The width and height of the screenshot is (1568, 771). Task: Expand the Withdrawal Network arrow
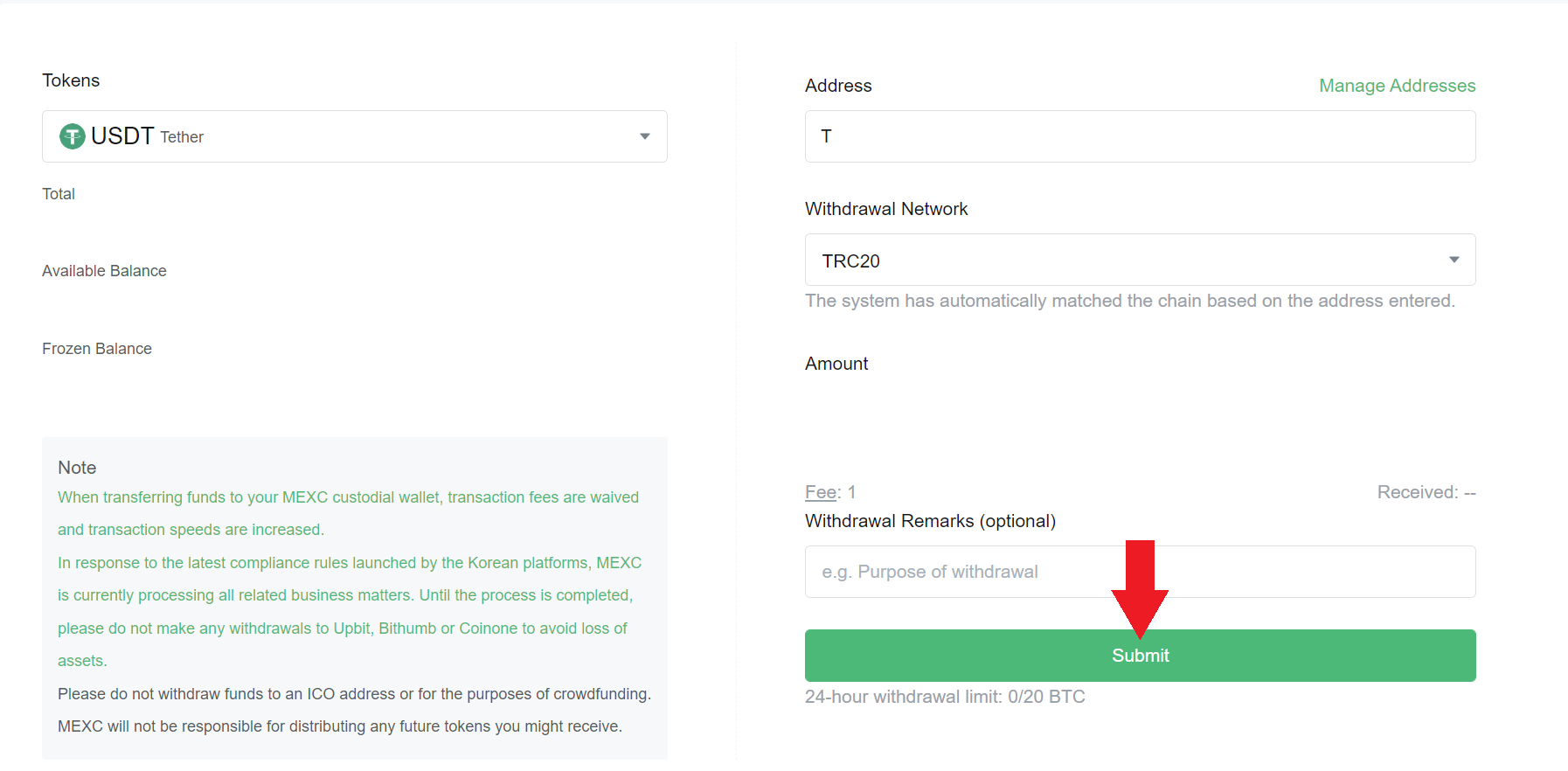1454,260
